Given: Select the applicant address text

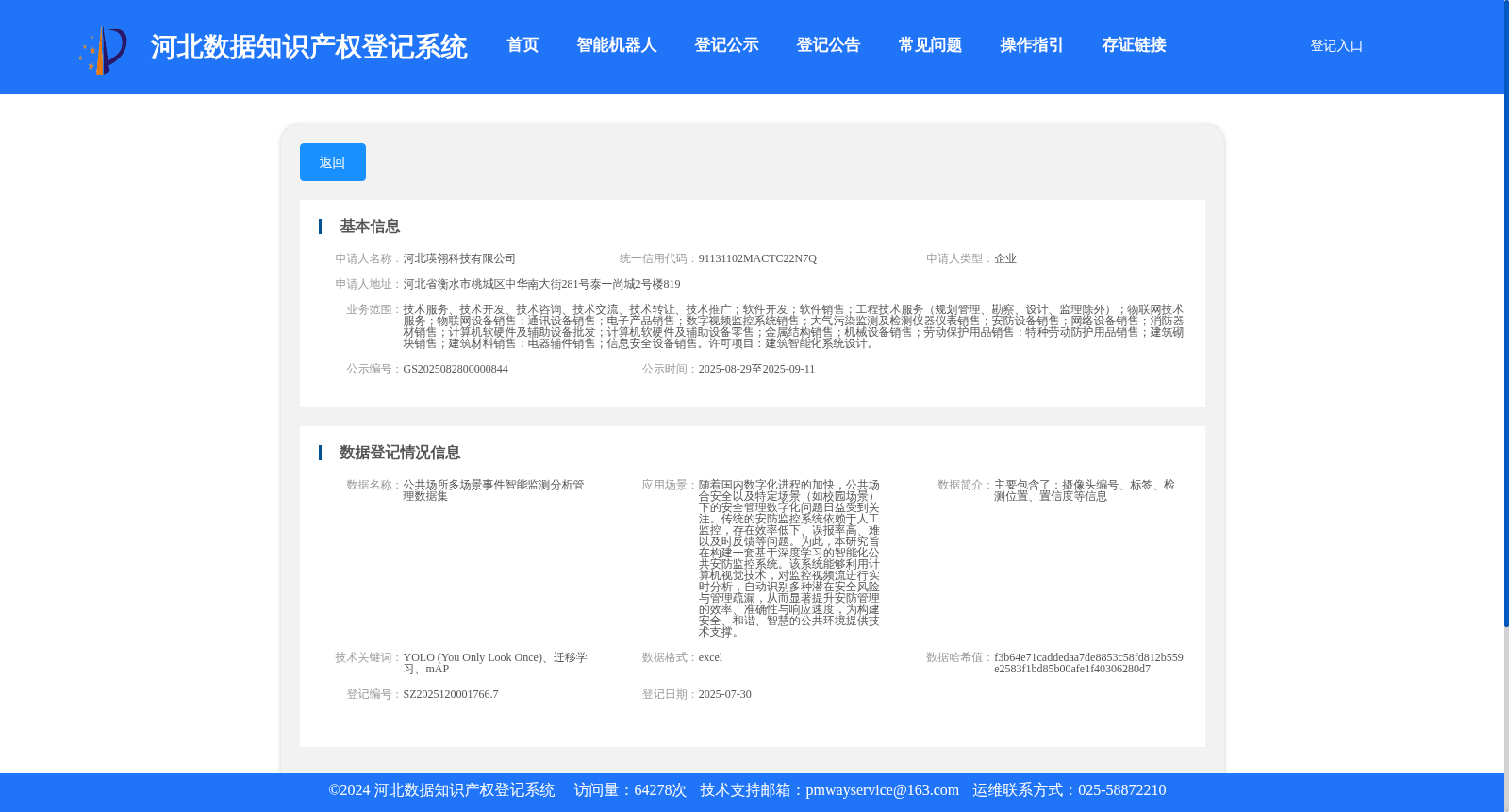Looking at the screenshot, I should pyautogui.click(x=541, y=284).
